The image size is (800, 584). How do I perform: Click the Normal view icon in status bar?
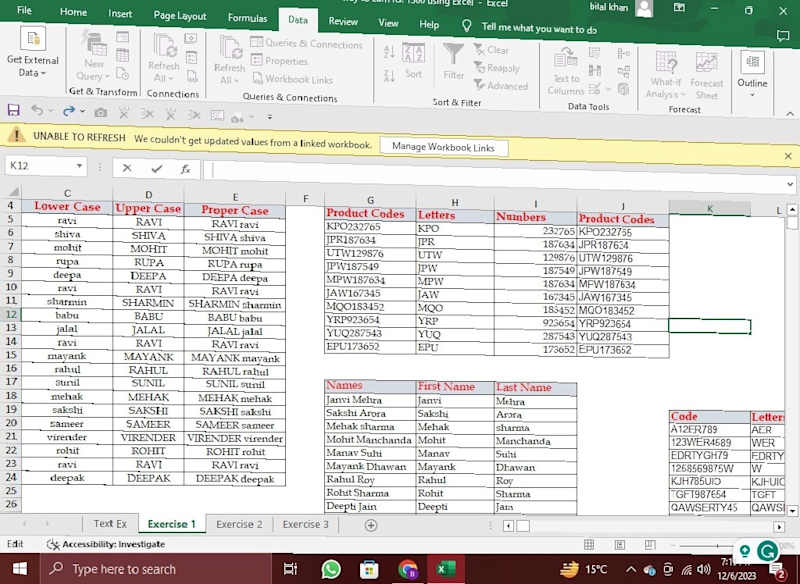point(589,545)
